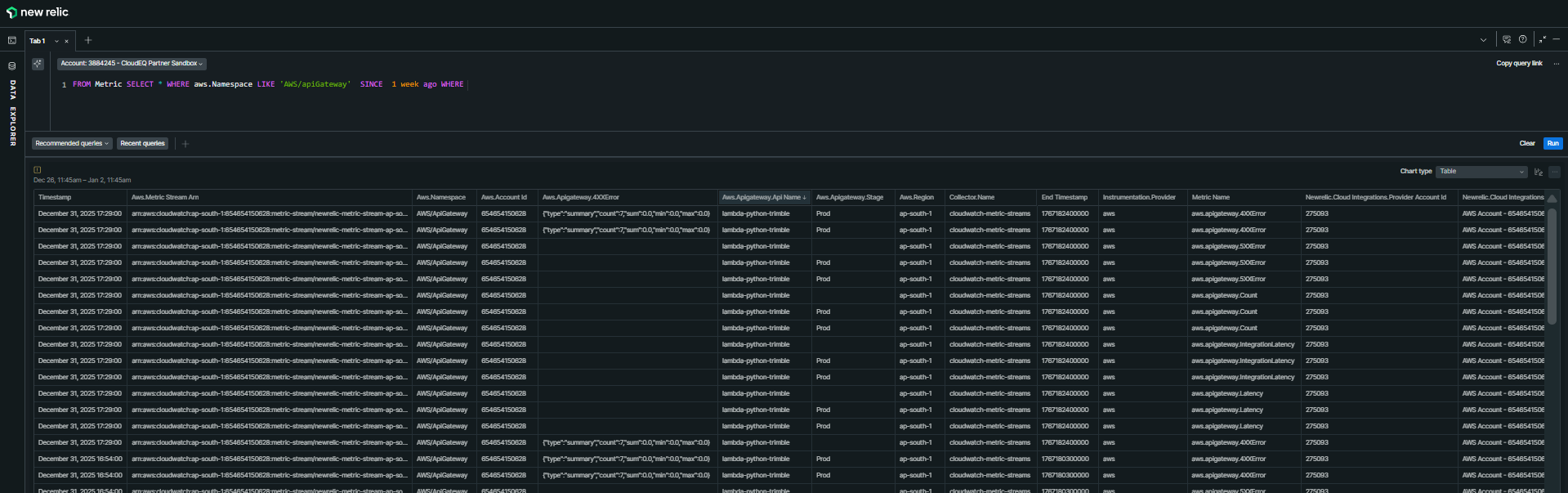The image size is (1568, 493).
Task: Open the query editor more options ellipsis
Action: 1556,63
